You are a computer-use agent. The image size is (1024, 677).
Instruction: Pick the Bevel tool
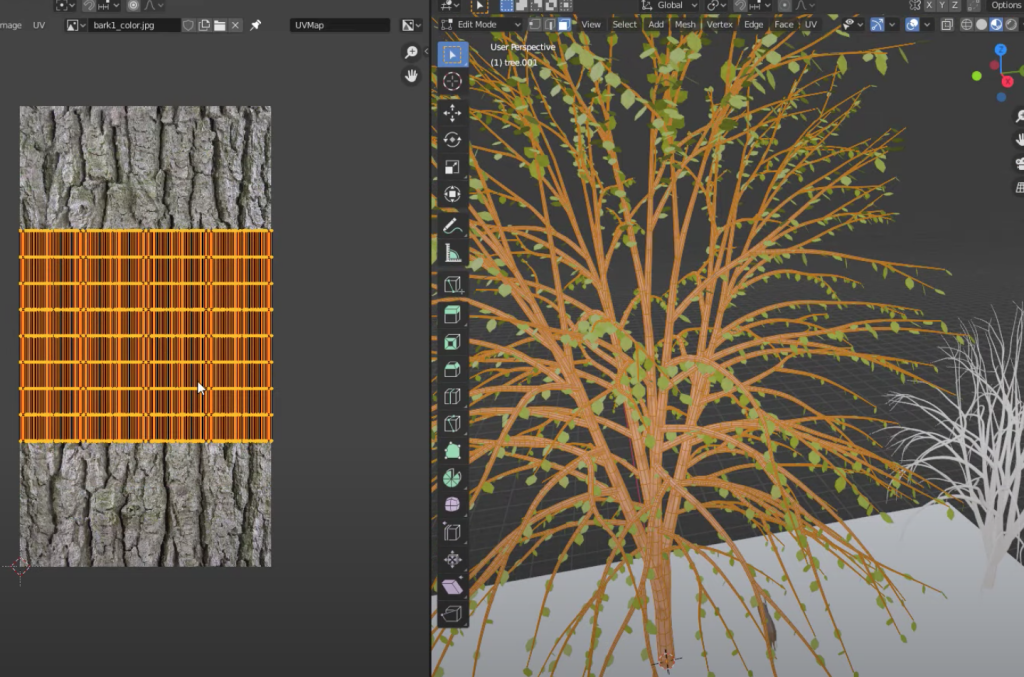click(452, 370)
